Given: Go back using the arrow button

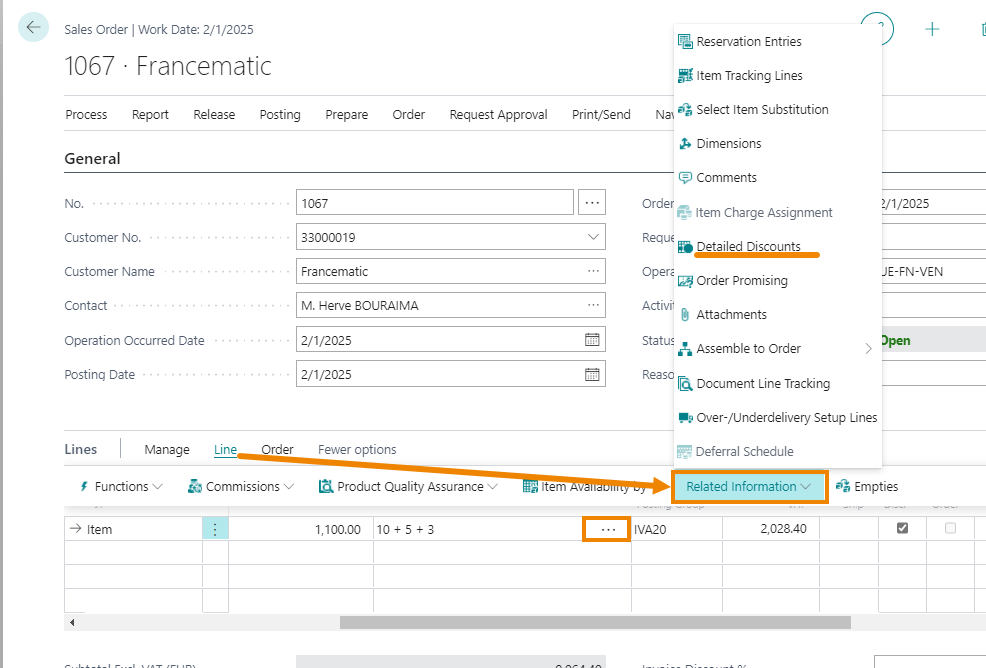Looking at the screenshot, I should [x=33, y=27].
